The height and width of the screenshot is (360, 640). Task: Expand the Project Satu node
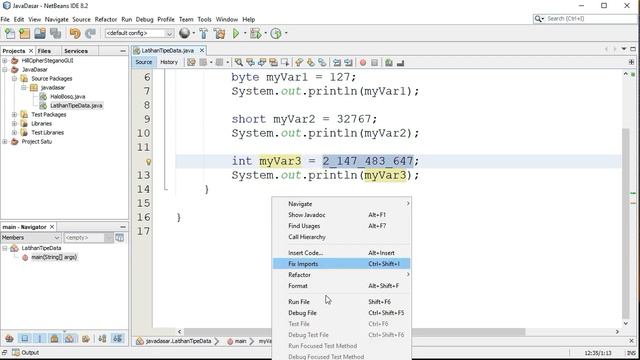[4, 142]
